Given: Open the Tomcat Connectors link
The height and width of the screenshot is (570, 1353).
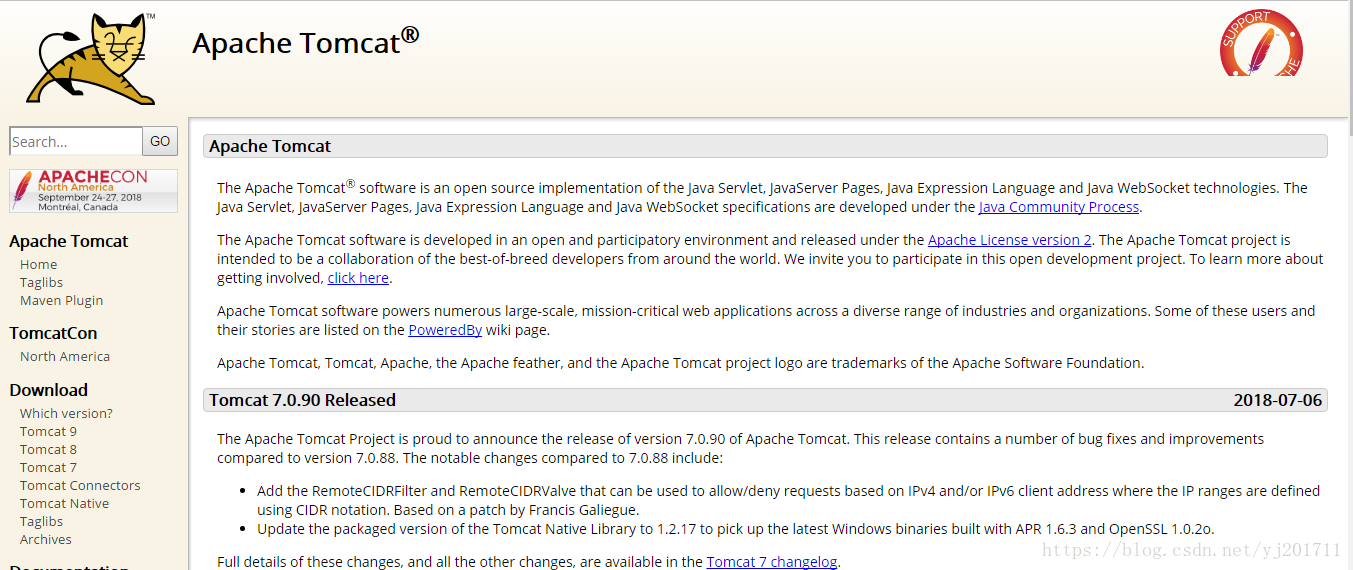Looking at the screenshot, I should point(80,485).
